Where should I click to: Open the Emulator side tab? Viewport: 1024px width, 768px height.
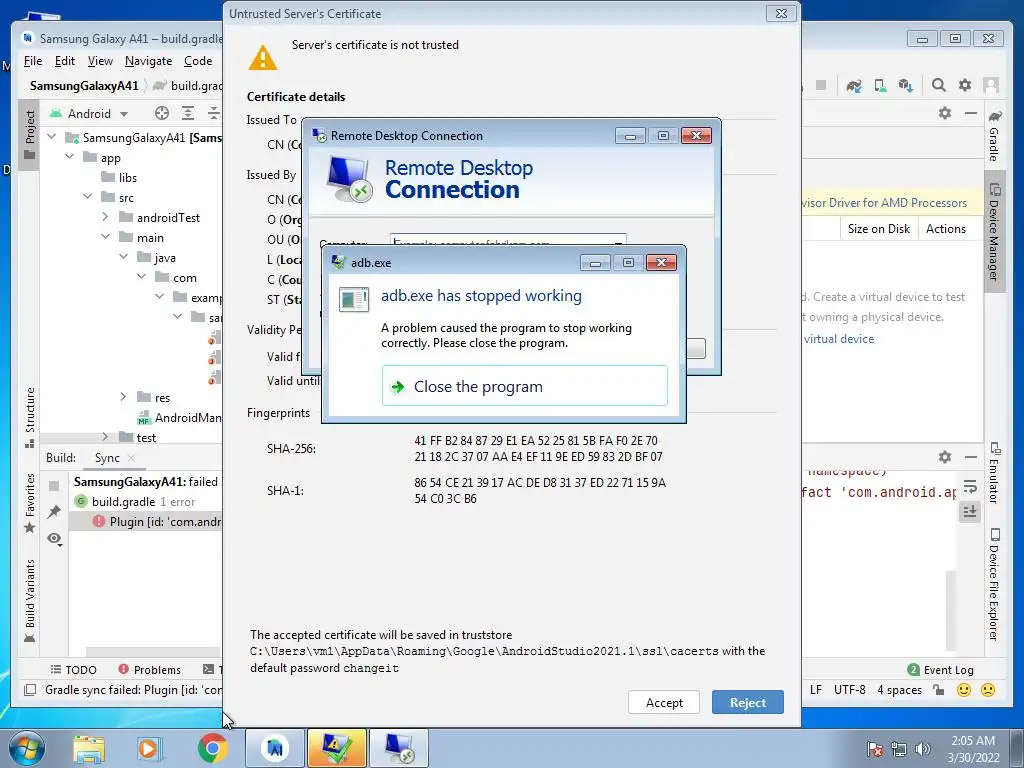(994, 473)
